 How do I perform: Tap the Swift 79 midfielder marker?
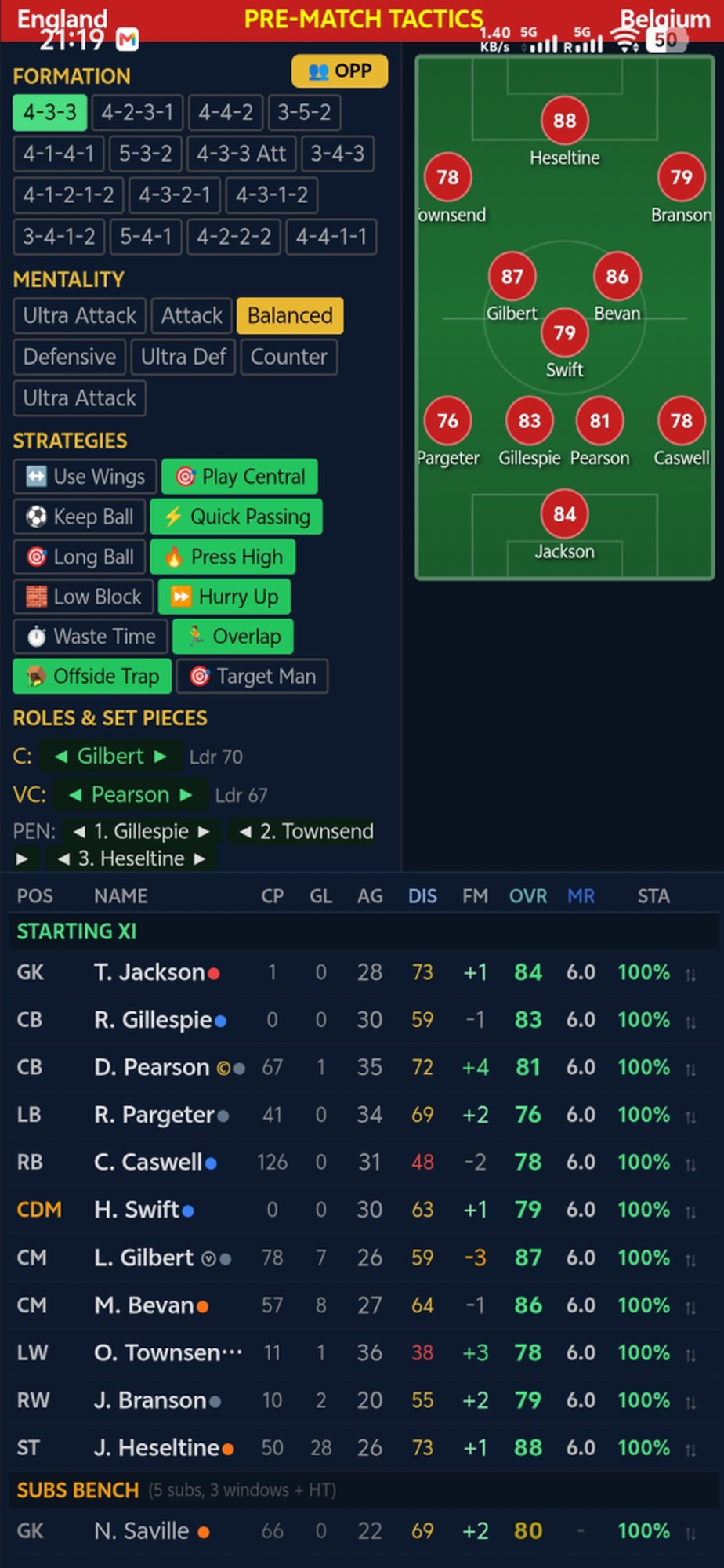pos(564,332)
